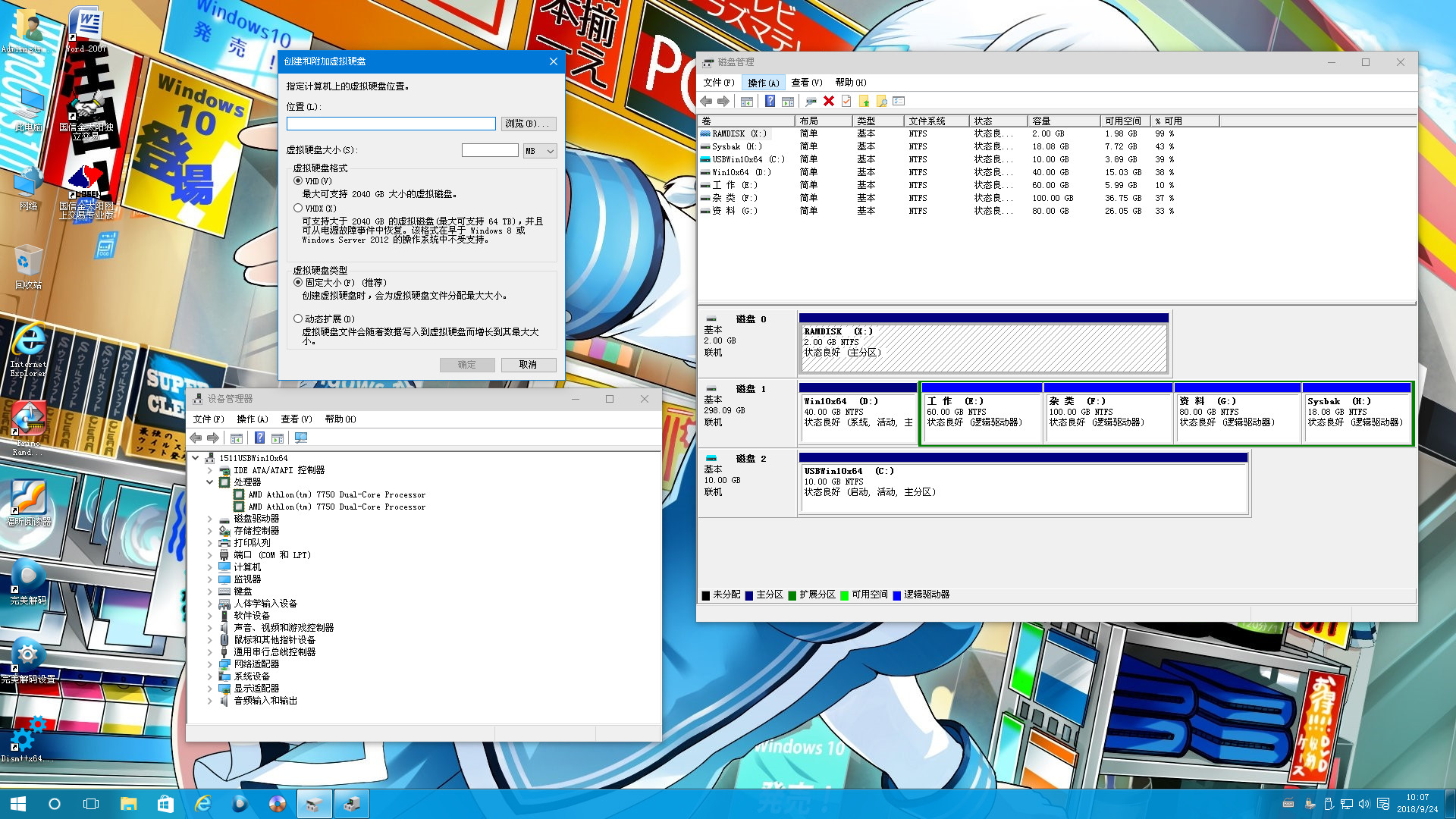Open 帮助 menu in Disk Management
This screenshot has height=819, width=1456.
pos(850,83)
